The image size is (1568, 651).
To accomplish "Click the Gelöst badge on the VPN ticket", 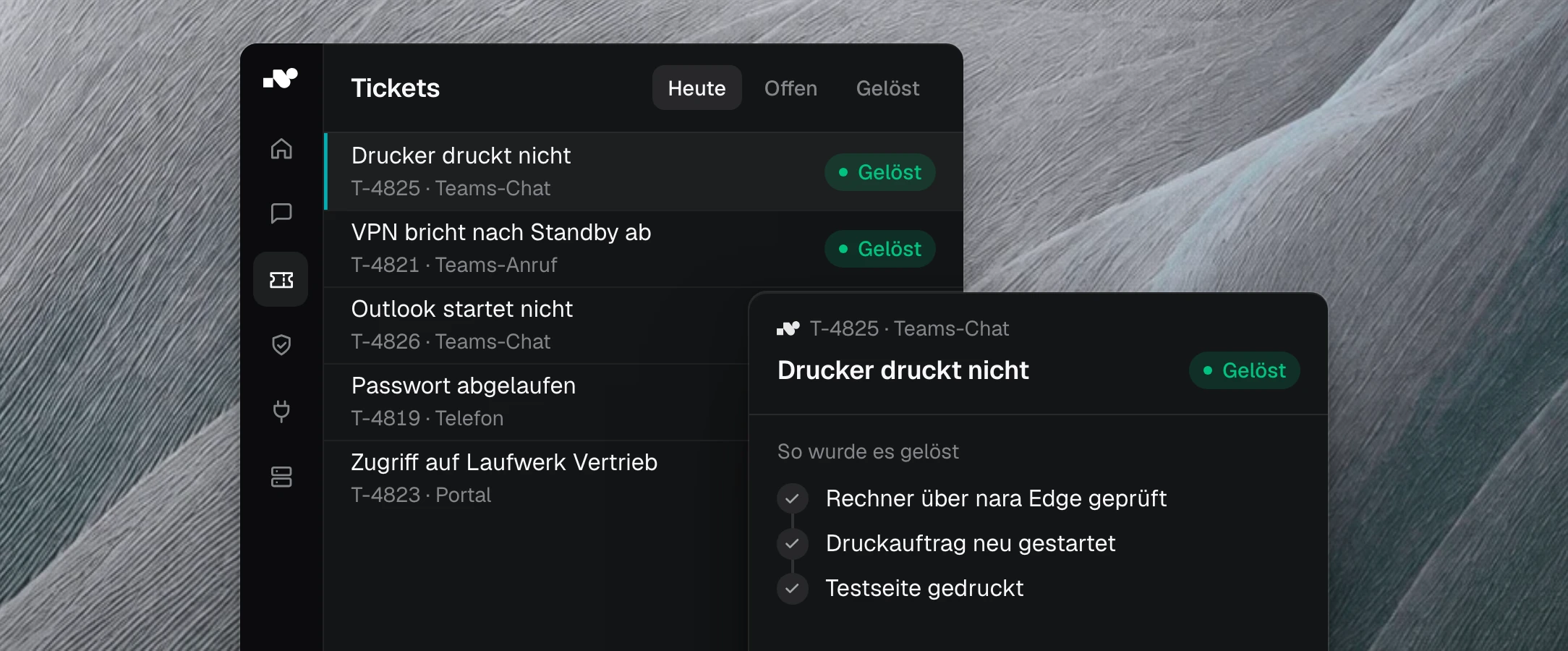I will click(880, 249).
